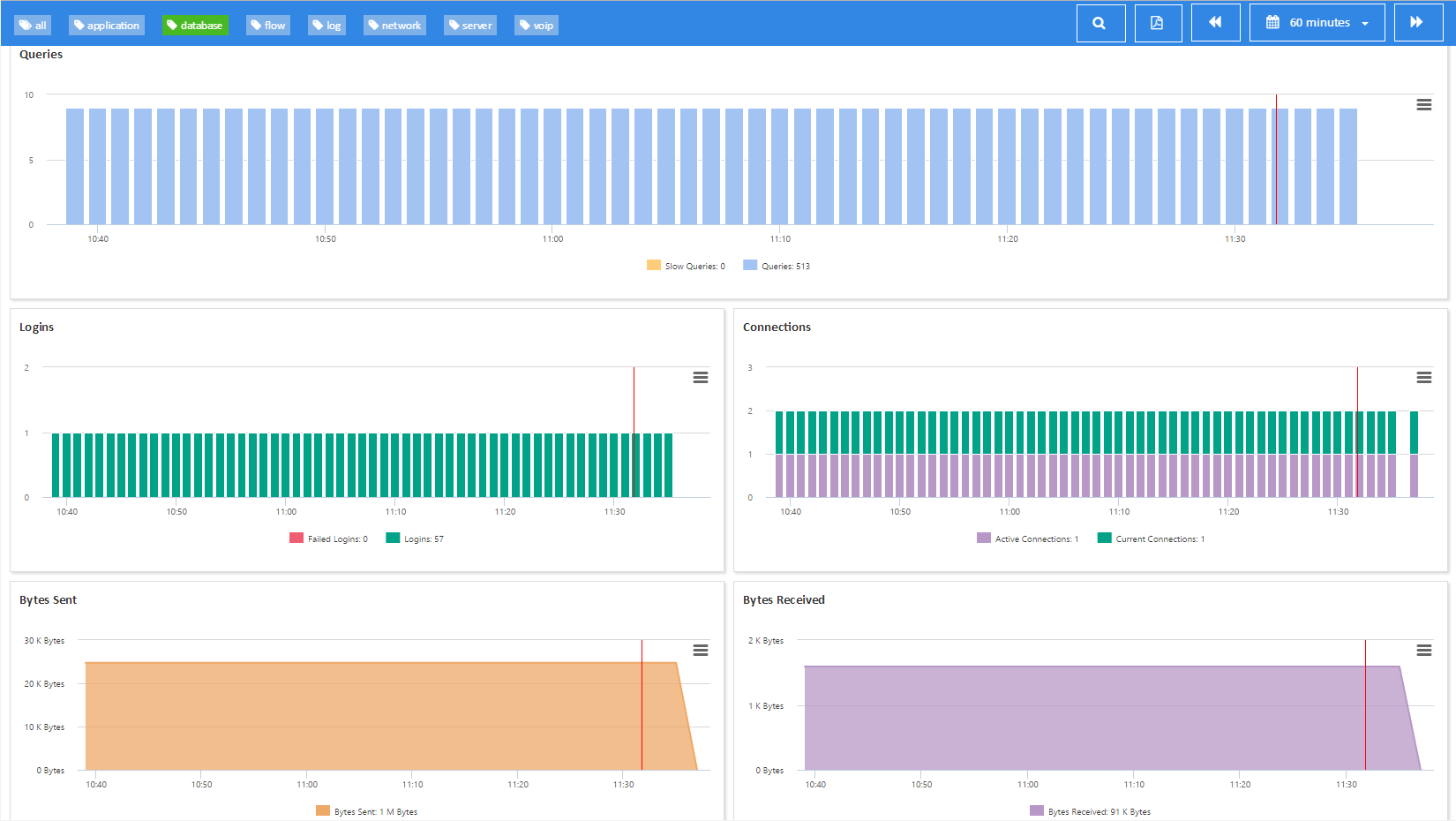
Task: Select the voip tag
Action: click(x=536, y=25)
